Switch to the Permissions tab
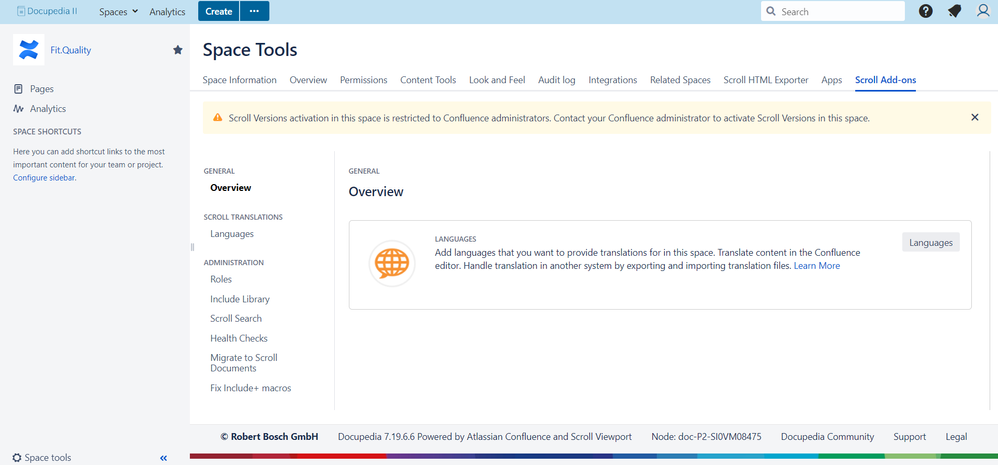 coord(363,80)
